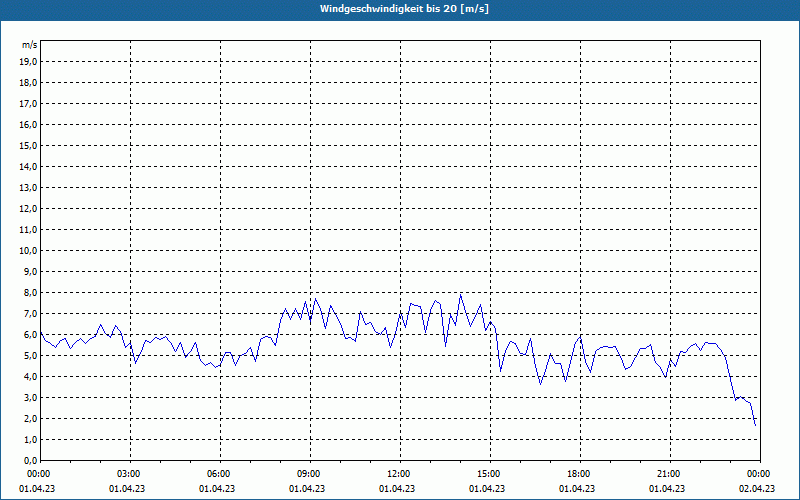Pick the '2,0' y-axis value
Screen dimensions: 800x500
[x=29, y=418]
